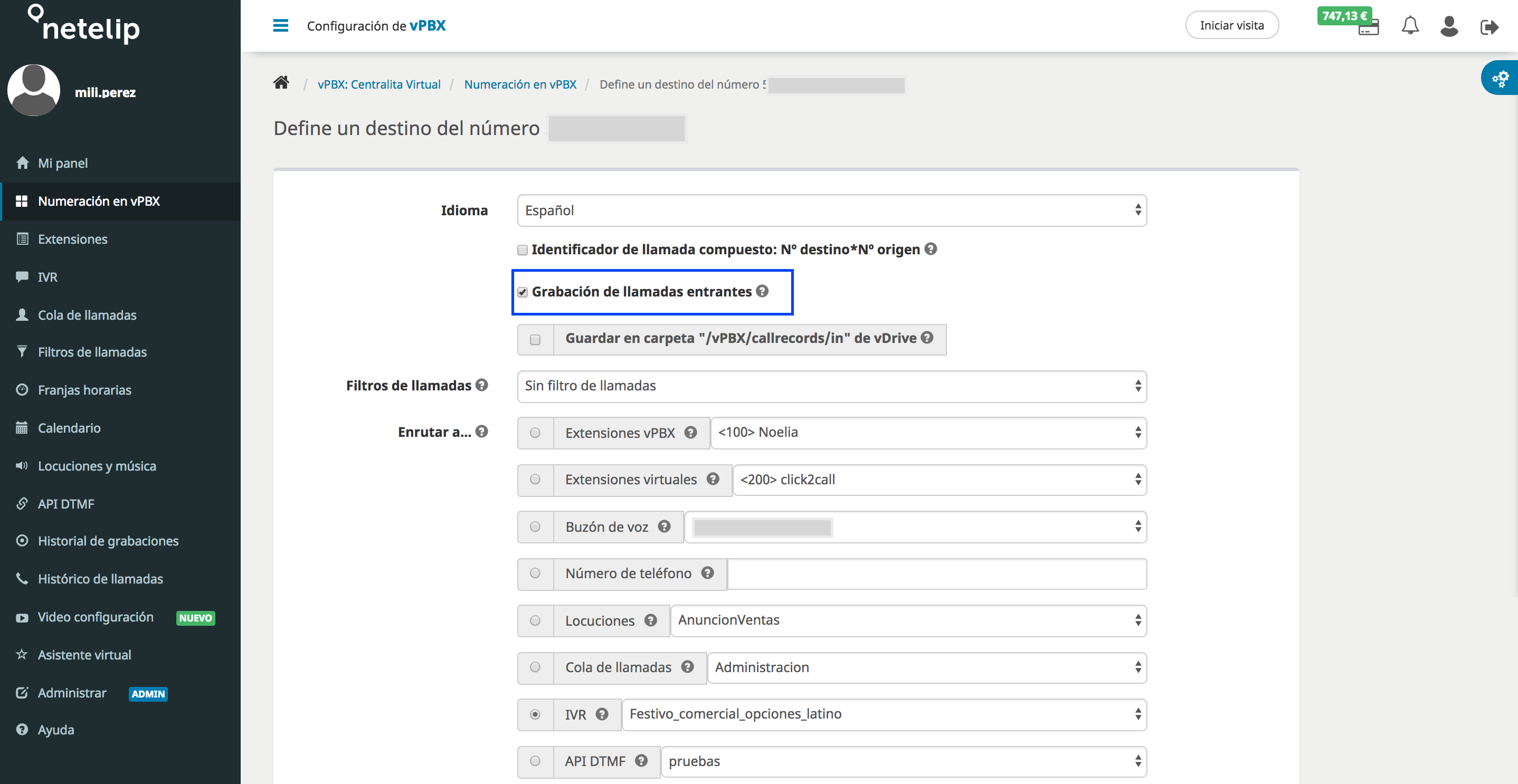The width and height of the screenshot is (1518, 784).
Task: Show help icon for Buzón de voz
Action: point(664,526)
